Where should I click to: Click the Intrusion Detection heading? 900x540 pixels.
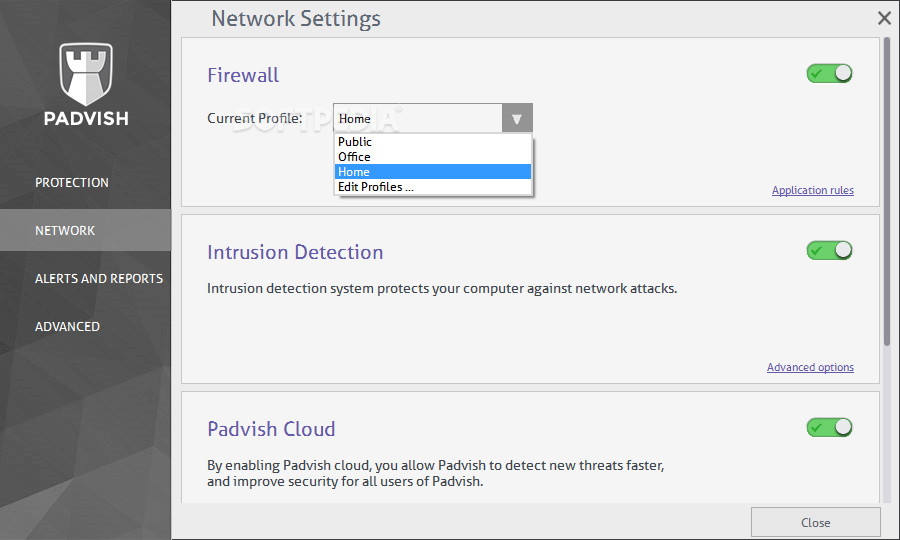295,252
